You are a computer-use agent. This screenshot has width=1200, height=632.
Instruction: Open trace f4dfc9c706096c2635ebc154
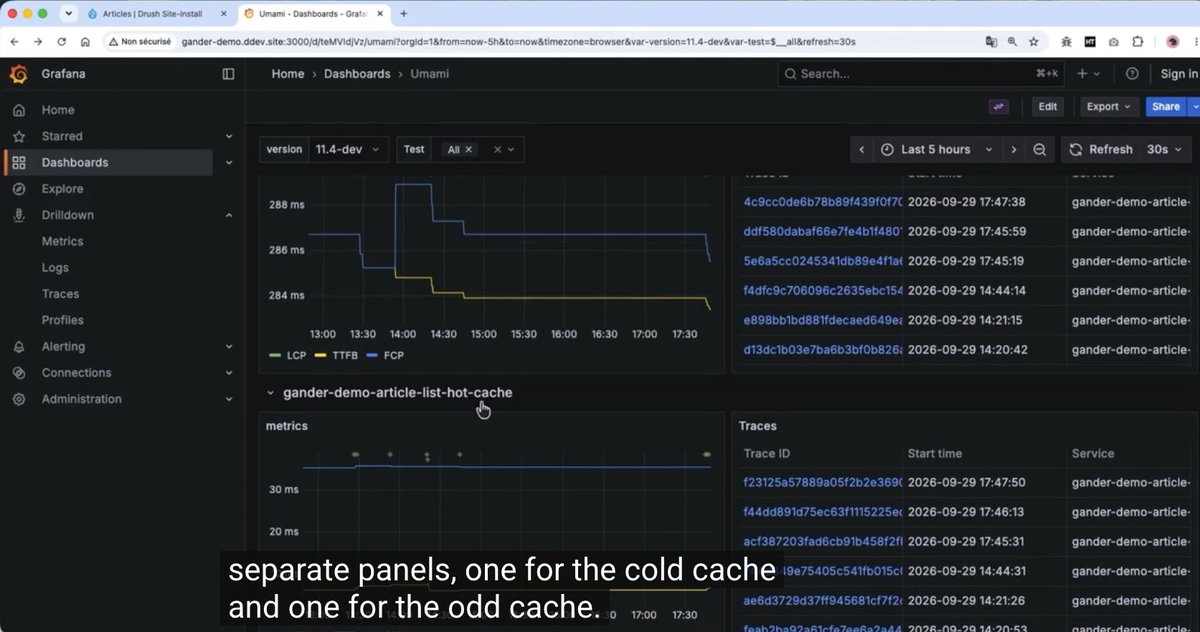[822, 291]
